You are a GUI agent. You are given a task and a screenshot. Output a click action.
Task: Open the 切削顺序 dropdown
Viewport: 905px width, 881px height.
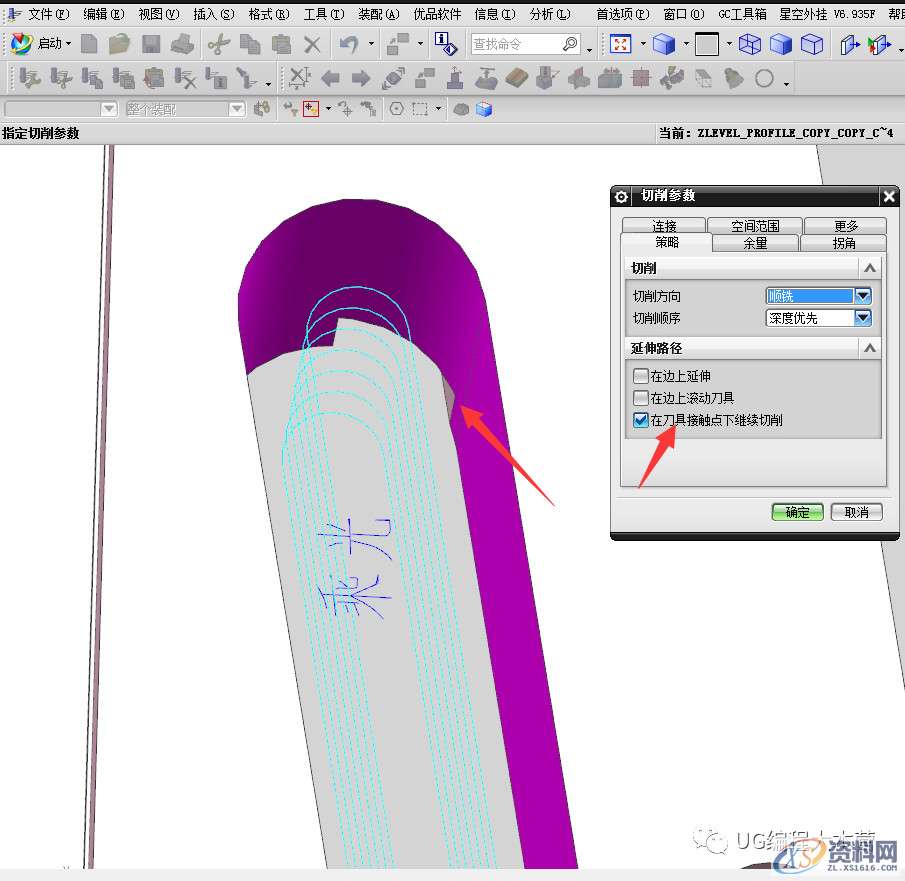(x=862, y=318)
